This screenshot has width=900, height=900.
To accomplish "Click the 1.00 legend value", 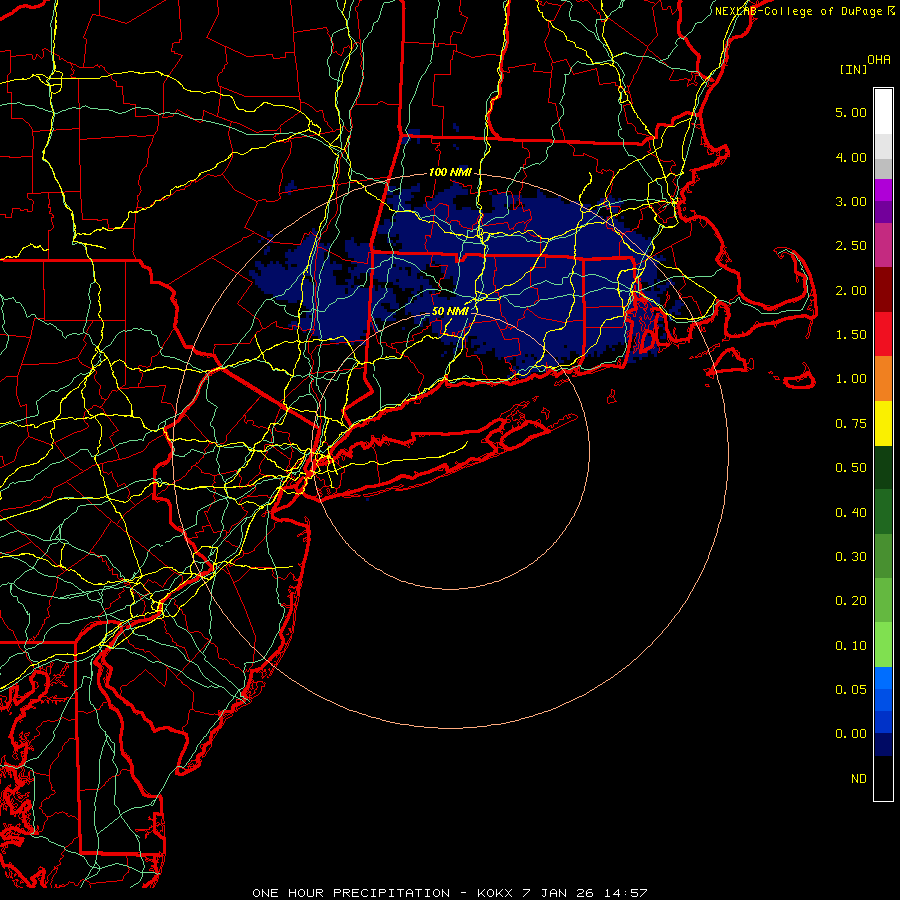I will click(x=851, y=379).
